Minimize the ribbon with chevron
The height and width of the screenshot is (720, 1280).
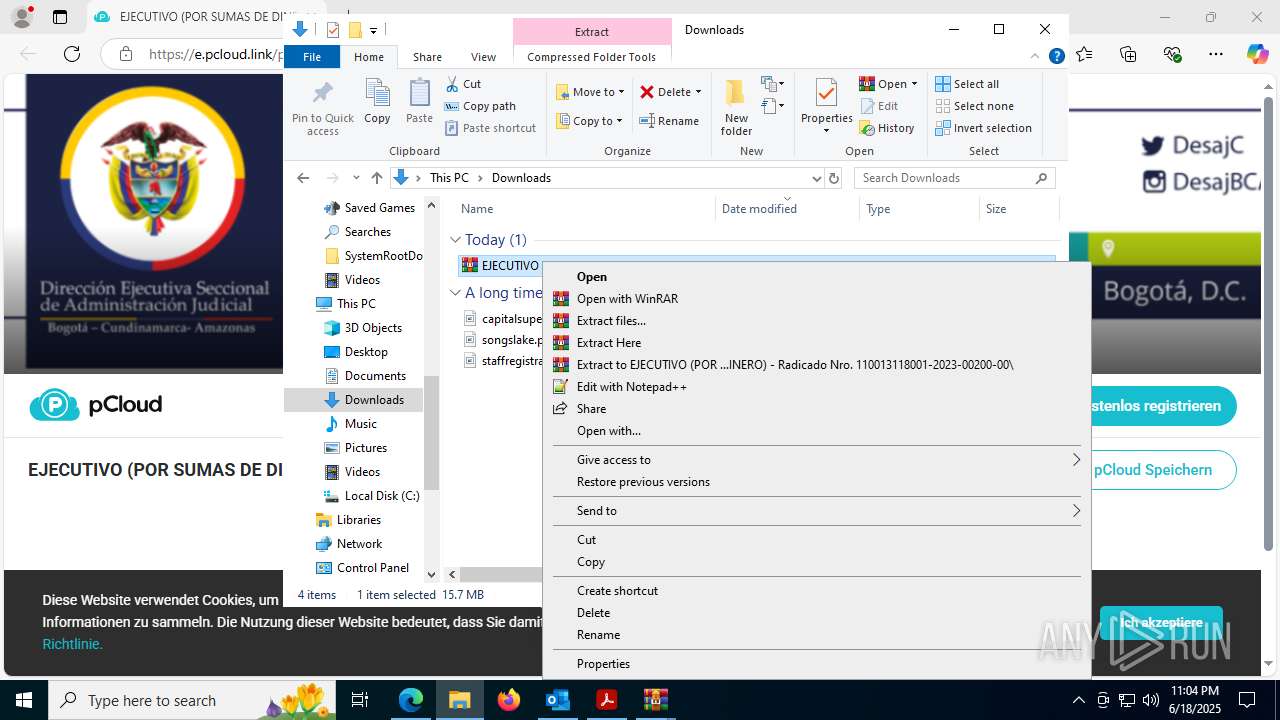1035,57
